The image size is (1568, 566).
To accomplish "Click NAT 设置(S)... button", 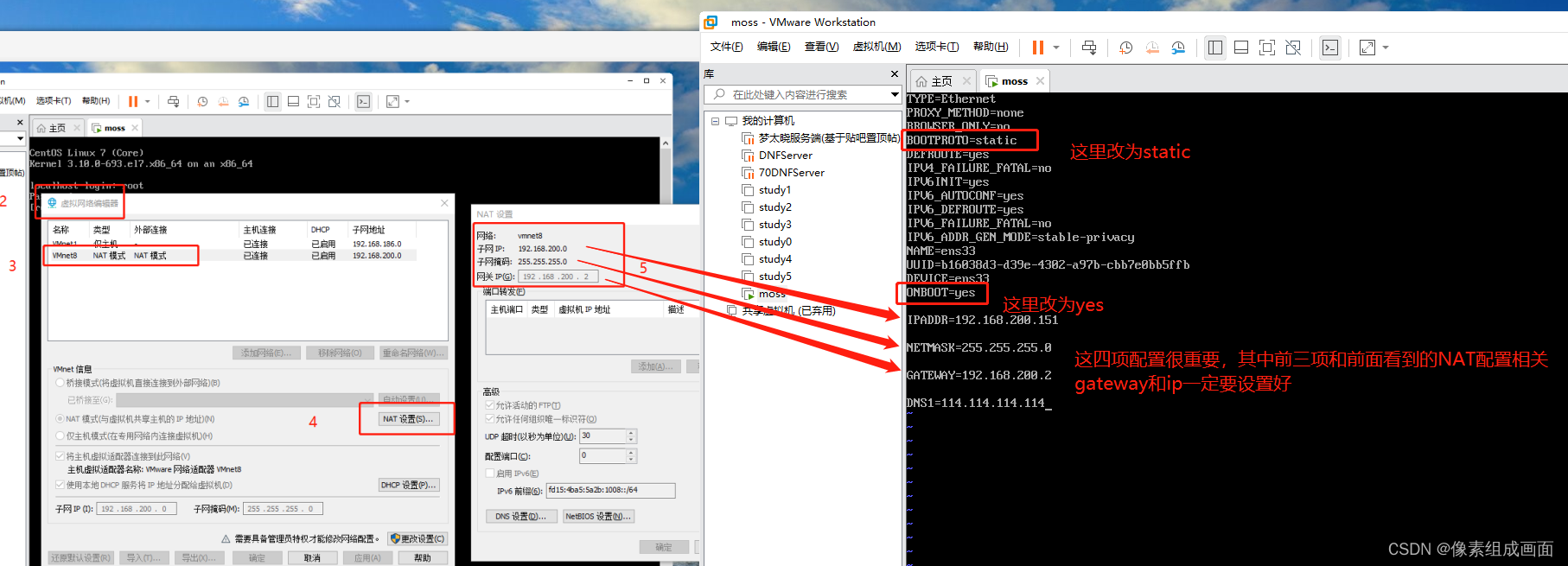I will coord(409,419).
